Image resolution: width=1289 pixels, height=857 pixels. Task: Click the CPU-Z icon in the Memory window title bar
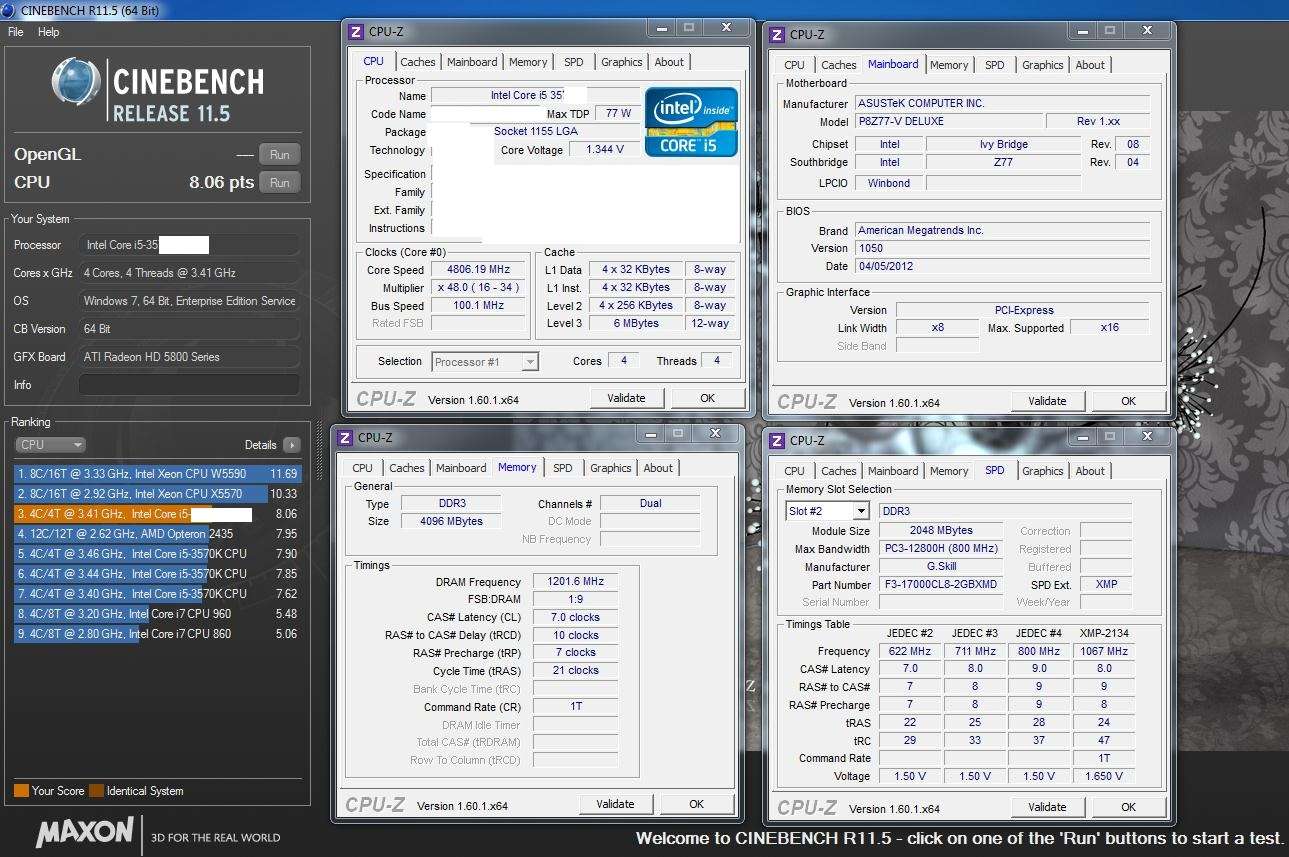point(344,437)
